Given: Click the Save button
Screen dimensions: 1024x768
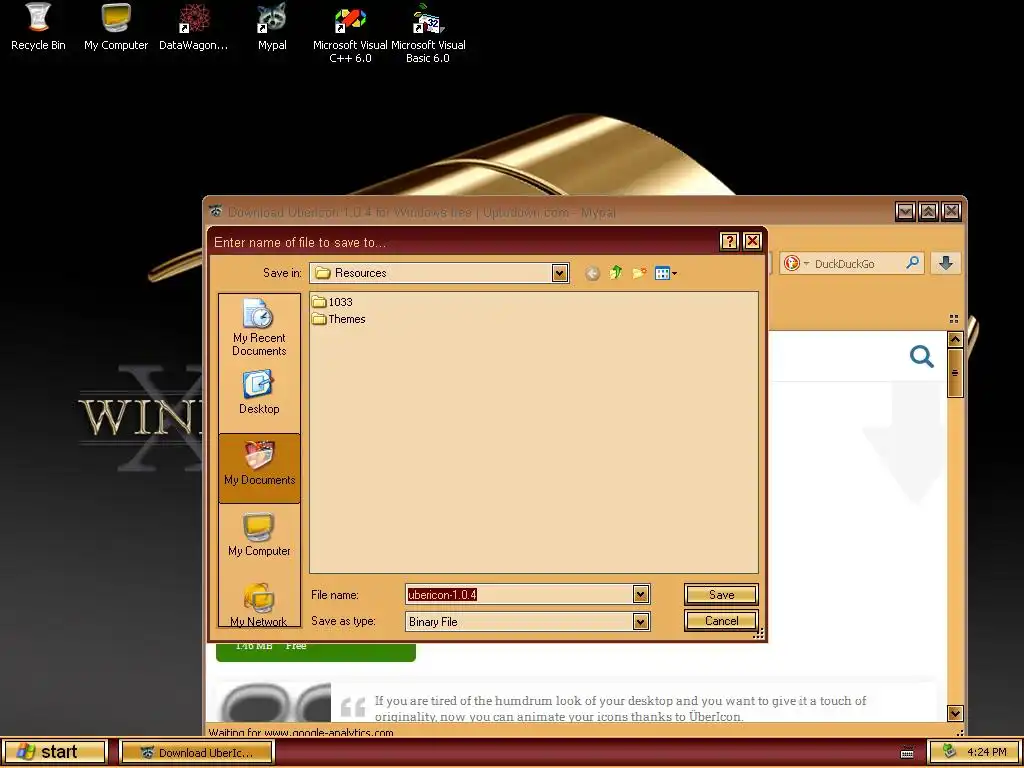Looking at the screenshot, I should [721, 594].
